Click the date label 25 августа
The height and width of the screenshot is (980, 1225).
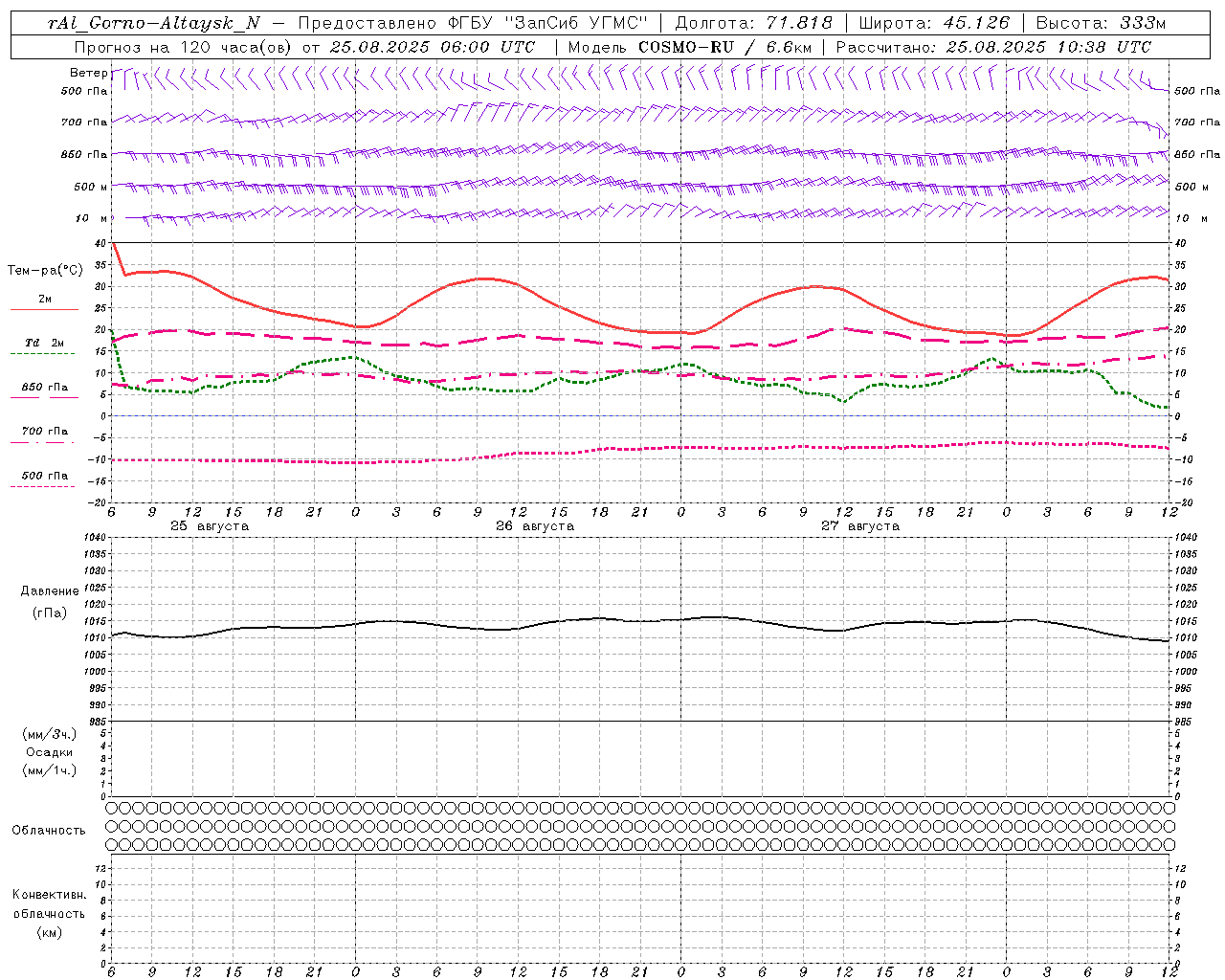coord(210,526)
